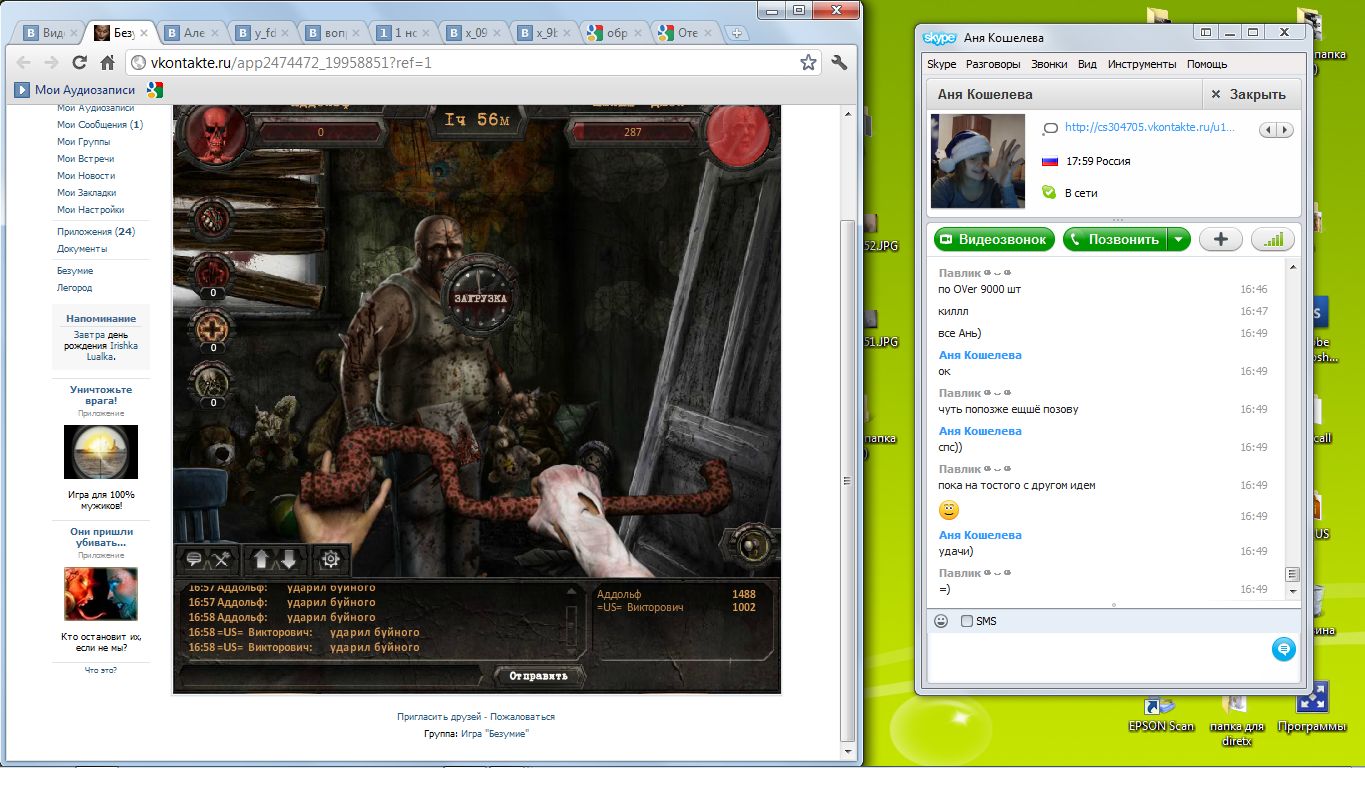The image size is (1365, 788).
Task: Open Skype emoticon picker
Action: click(x=940, y=621)
